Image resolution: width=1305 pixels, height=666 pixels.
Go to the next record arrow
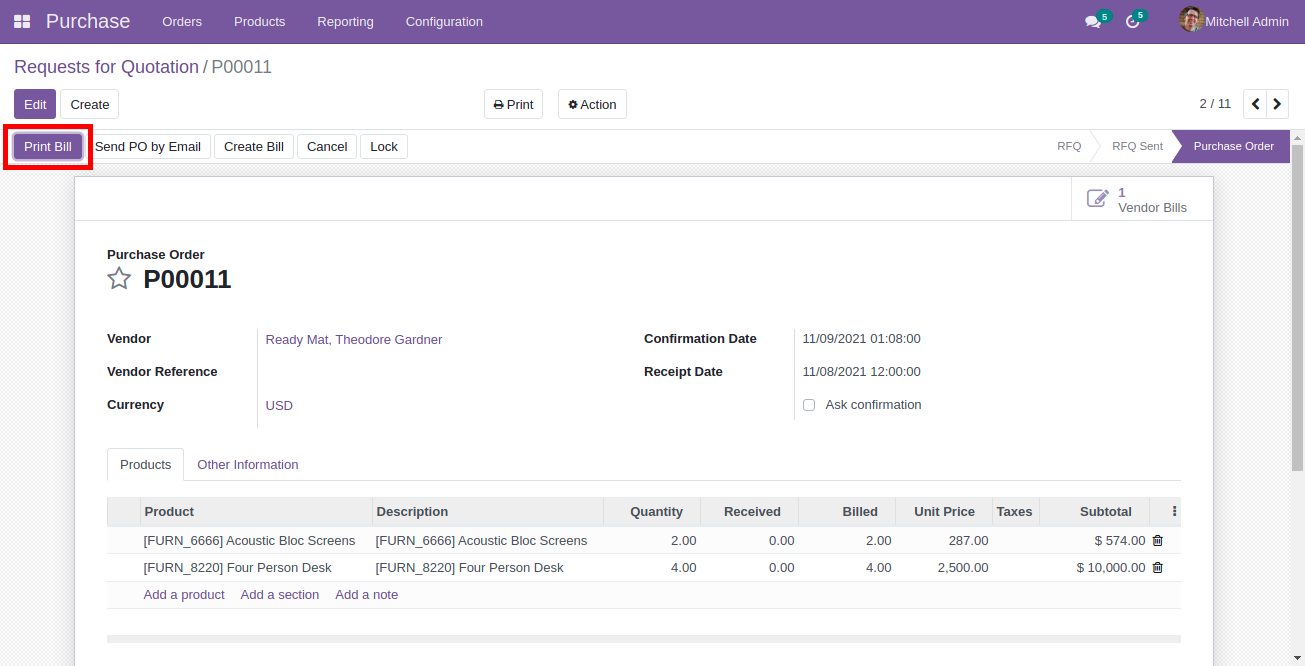(x=1277, y=104)
